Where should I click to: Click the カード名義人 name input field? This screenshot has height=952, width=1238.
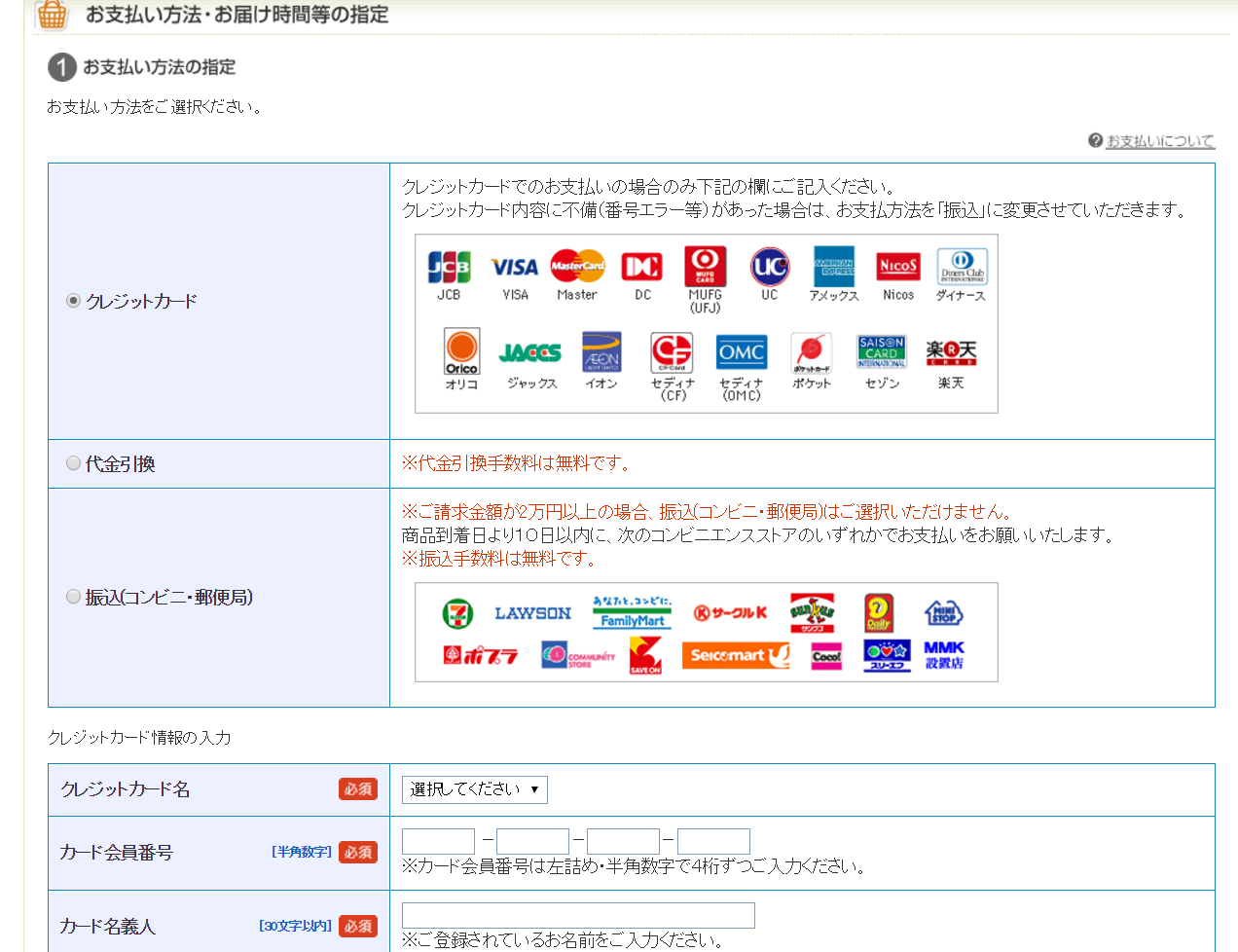pos(578,915)
